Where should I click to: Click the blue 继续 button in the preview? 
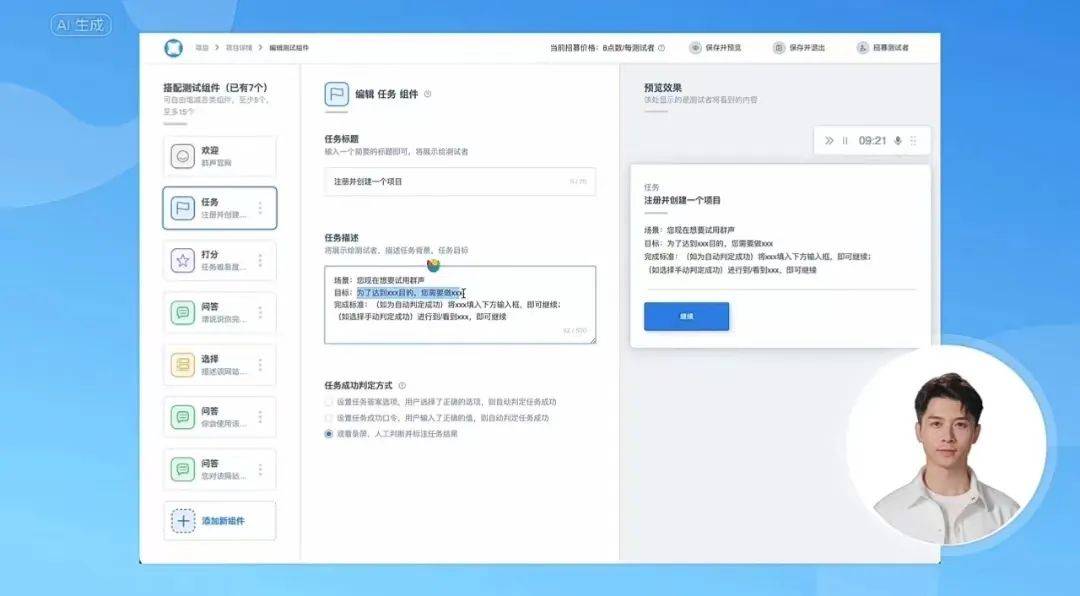pos(686,316)
